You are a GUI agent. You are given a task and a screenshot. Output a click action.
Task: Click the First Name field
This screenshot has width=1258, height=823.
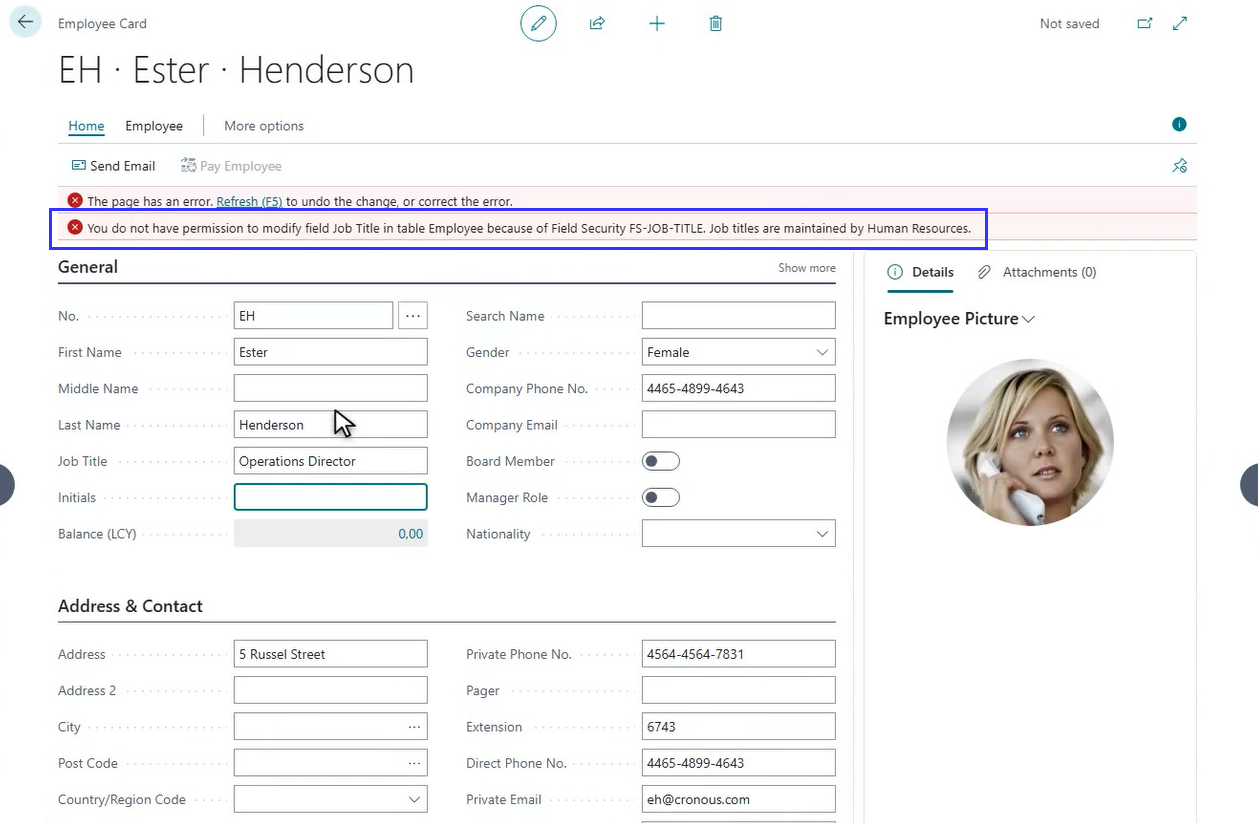click(330, 352)
